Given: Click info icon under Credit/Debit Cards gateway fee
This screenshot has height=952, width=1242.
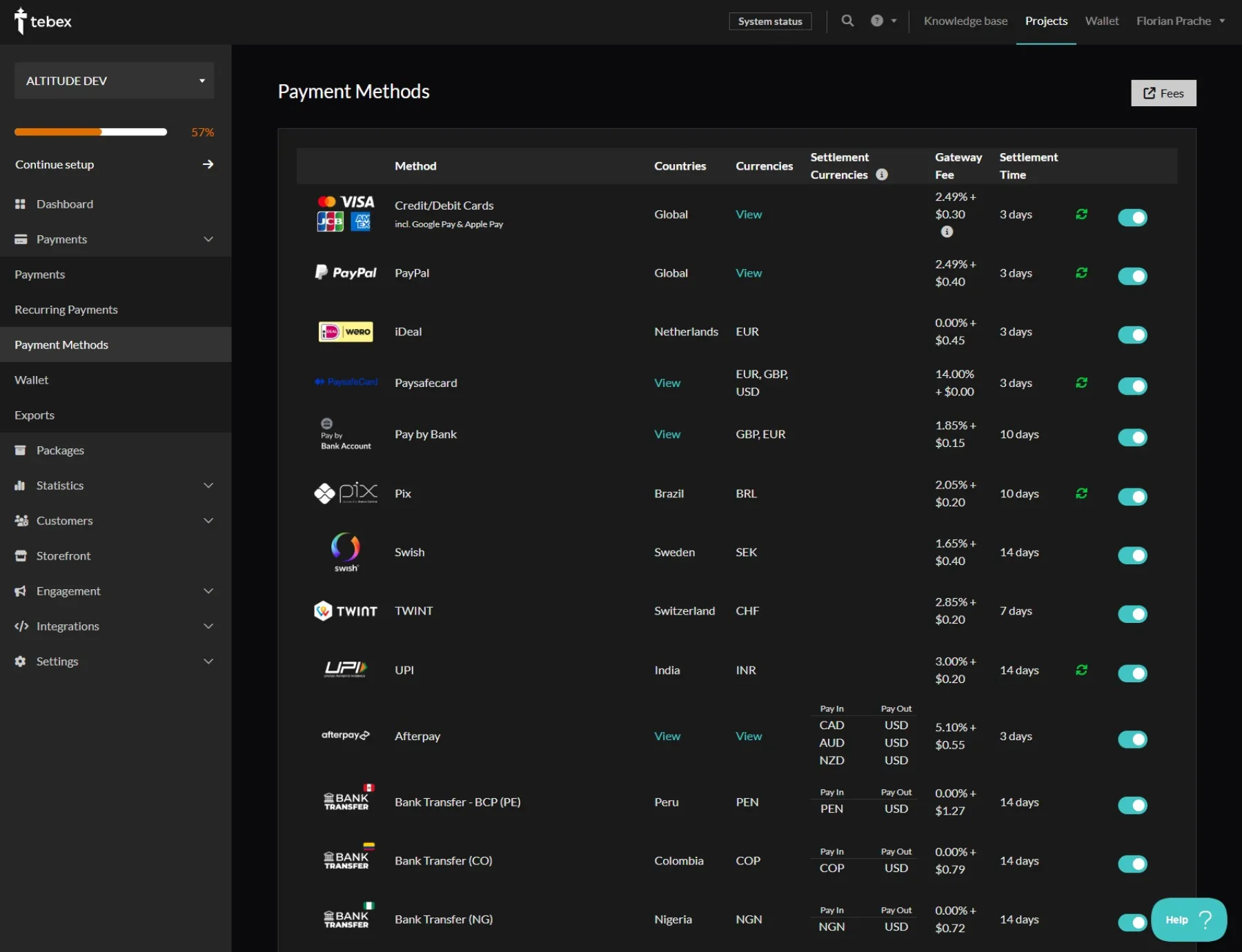Looking at the screenshot, I should point(947,232).
